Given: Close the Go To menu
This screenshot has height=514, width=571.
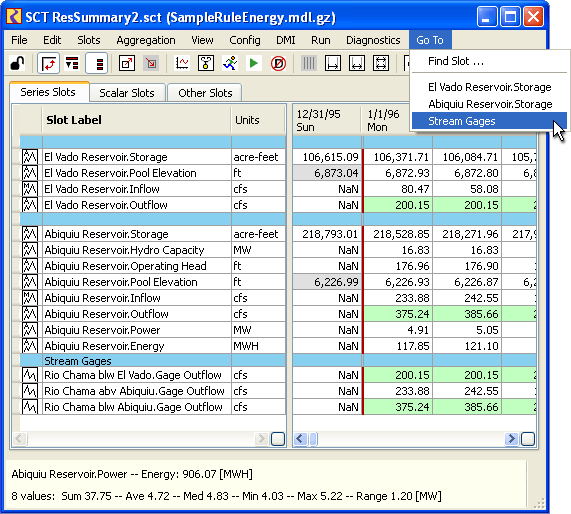Looking at the screenshot, I should point(430,40).
